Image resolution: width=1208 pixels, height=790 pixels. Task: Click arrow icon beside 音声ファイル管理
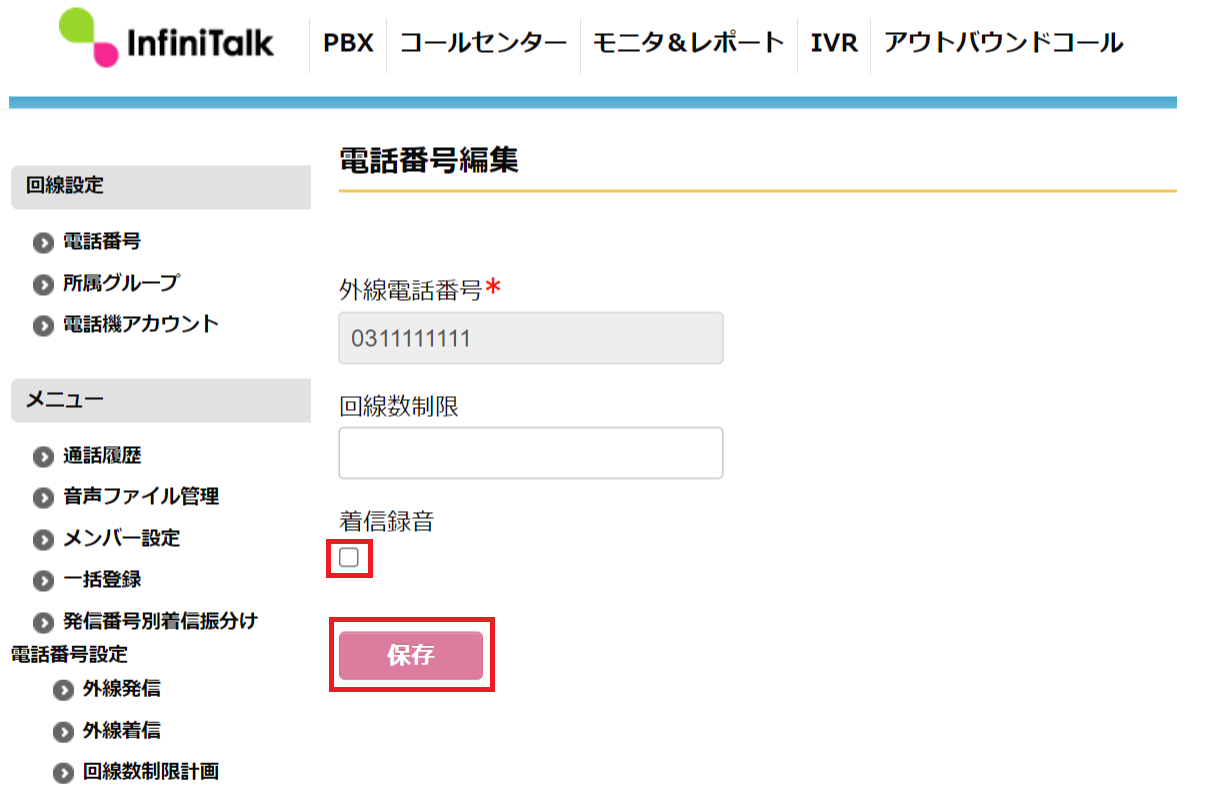[43, 498]
